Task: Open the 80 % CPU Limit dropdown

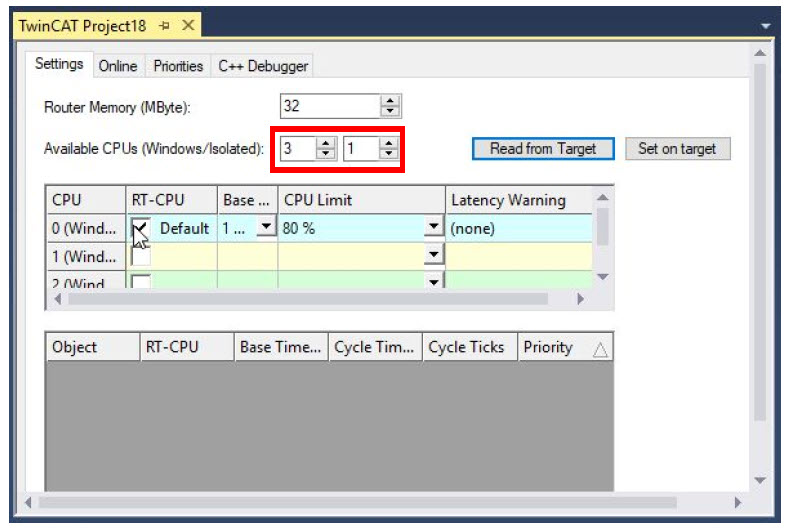Action: [433, 228]
